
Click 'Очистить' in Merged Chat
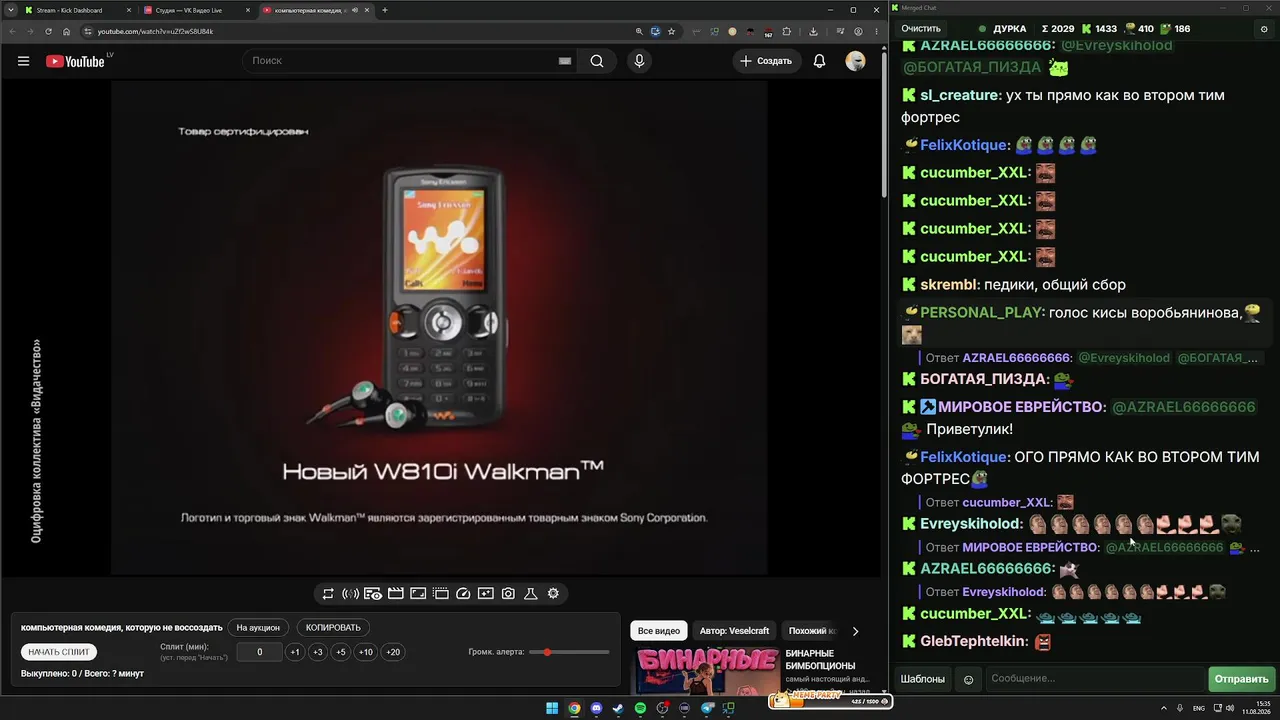point(921,29)
